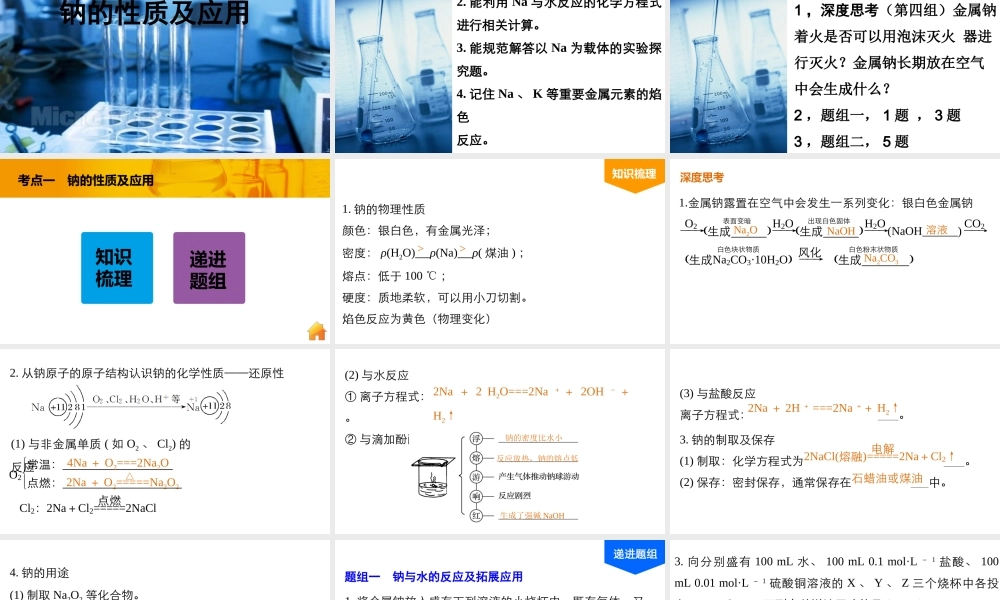Click the label ① 离子方程式
Viewport: 1000px width, 600px height.
pyautogui.click(x=384, y=397)
